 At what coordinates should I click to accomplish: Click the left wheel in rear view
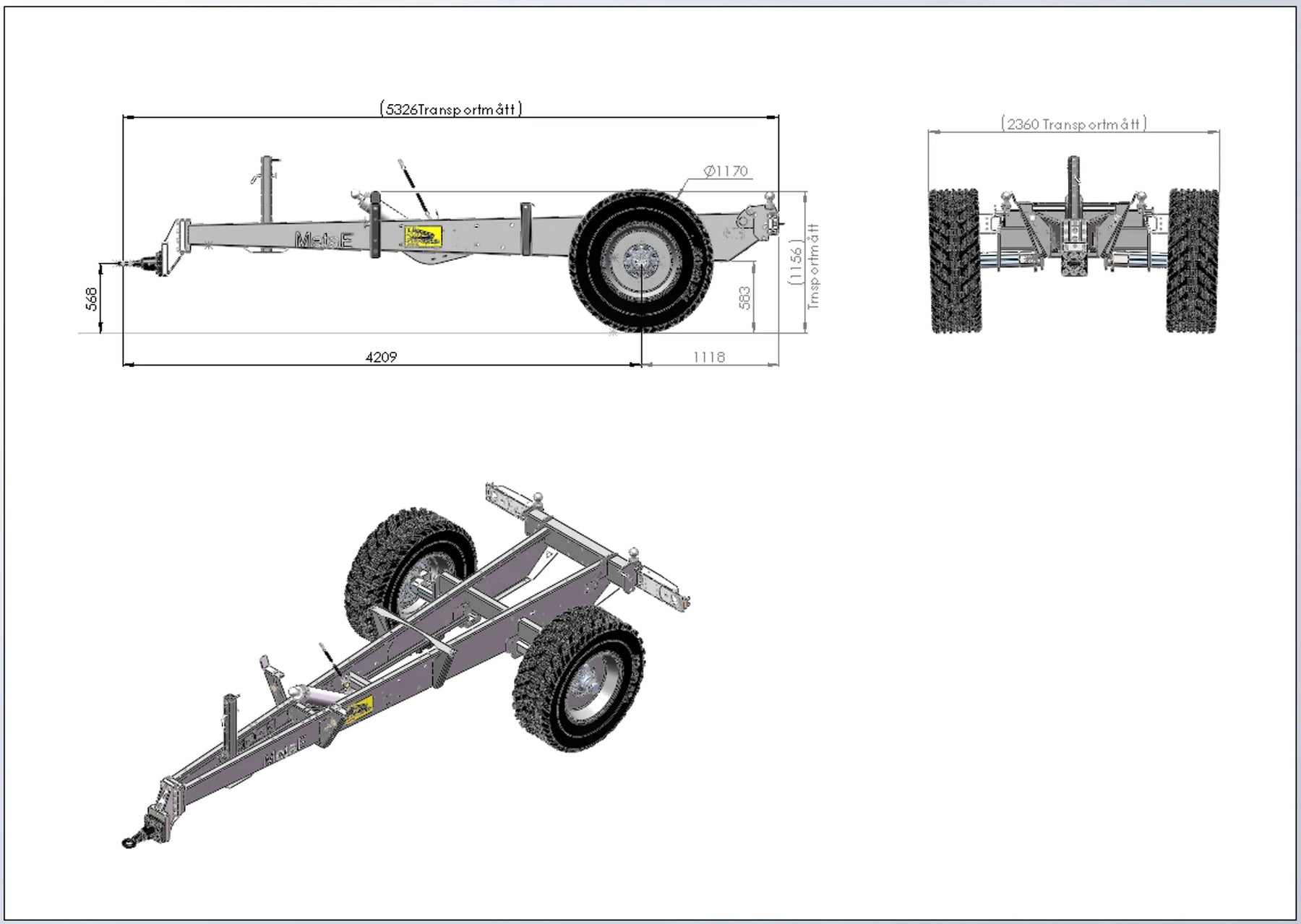955,260
